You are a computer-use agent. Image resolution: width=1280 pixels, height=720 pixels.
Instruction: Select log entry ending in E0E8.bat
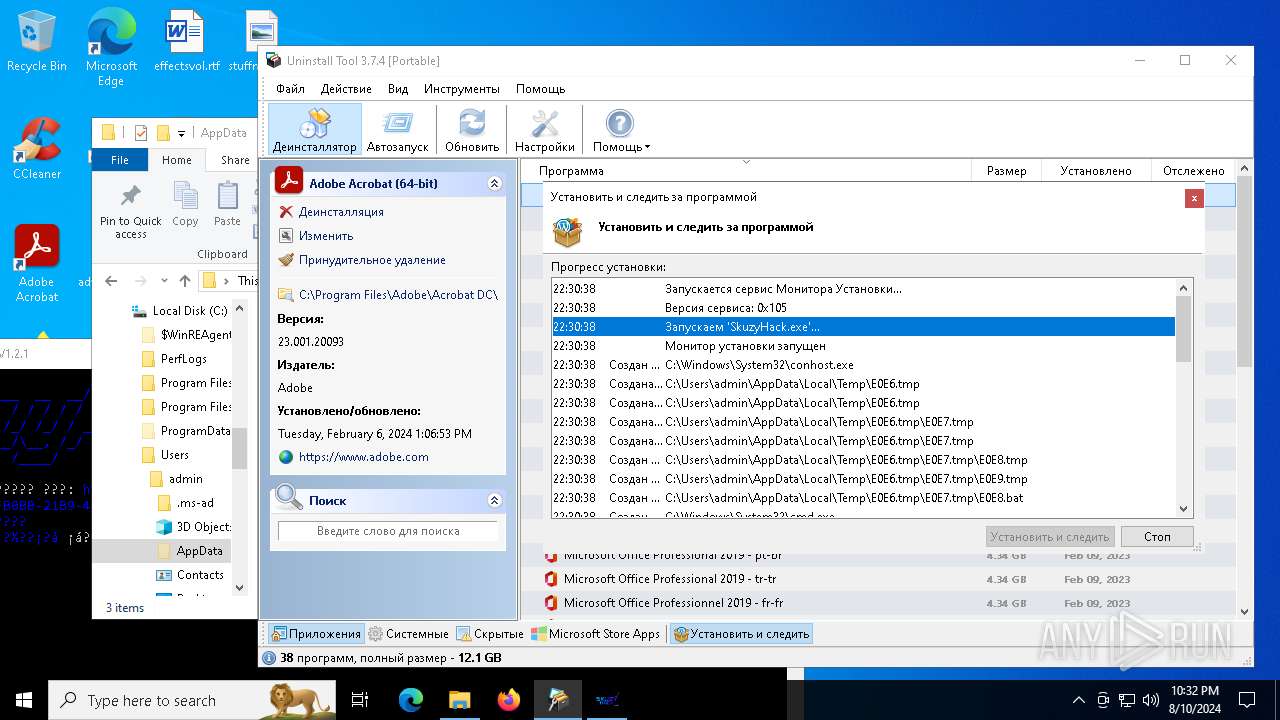point(863,498)
